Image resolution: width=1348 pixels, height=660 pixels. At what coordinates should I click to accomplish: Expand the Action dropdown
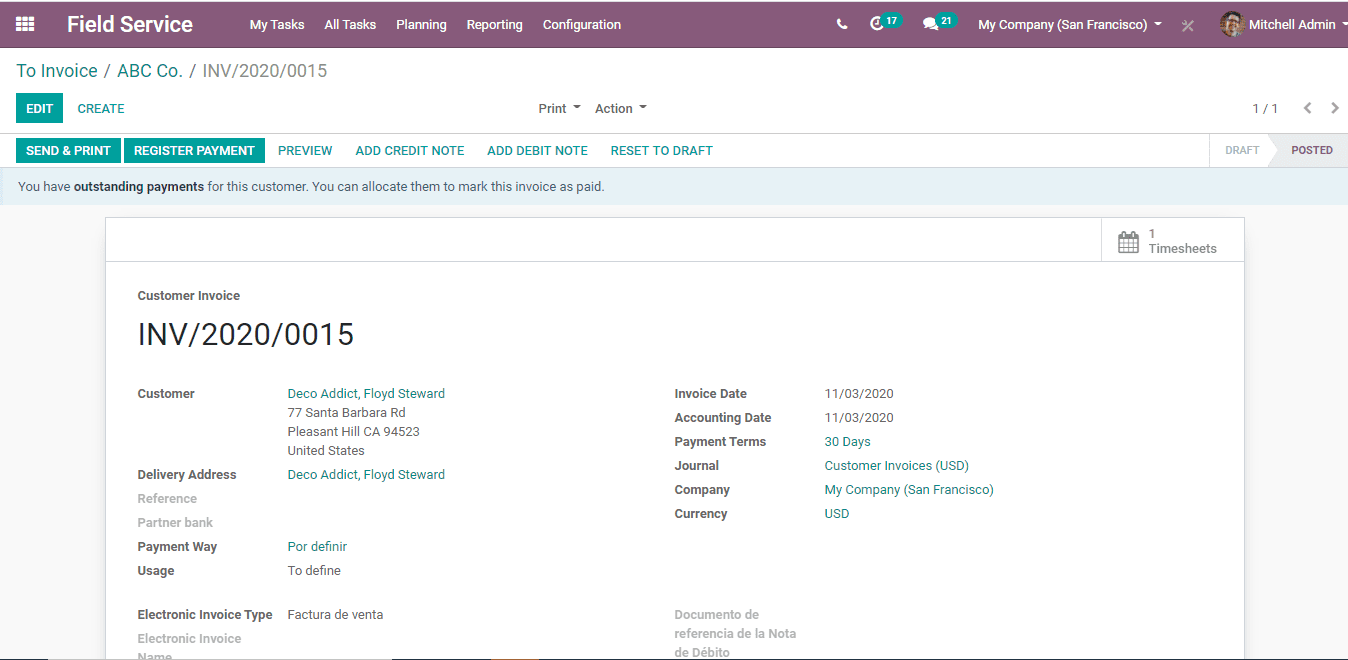point(620,108)
